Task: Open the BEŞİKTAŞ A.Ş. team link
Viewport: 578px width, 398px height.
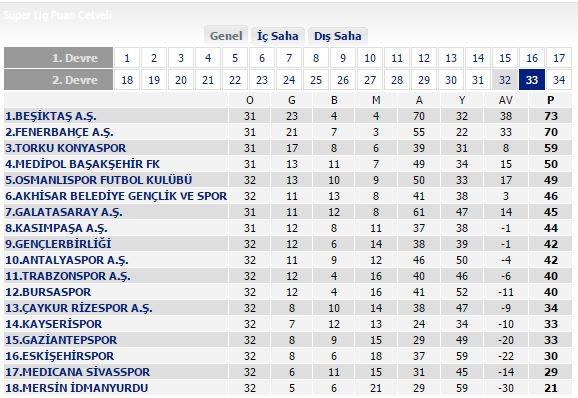Action: (x=51, y=116)
